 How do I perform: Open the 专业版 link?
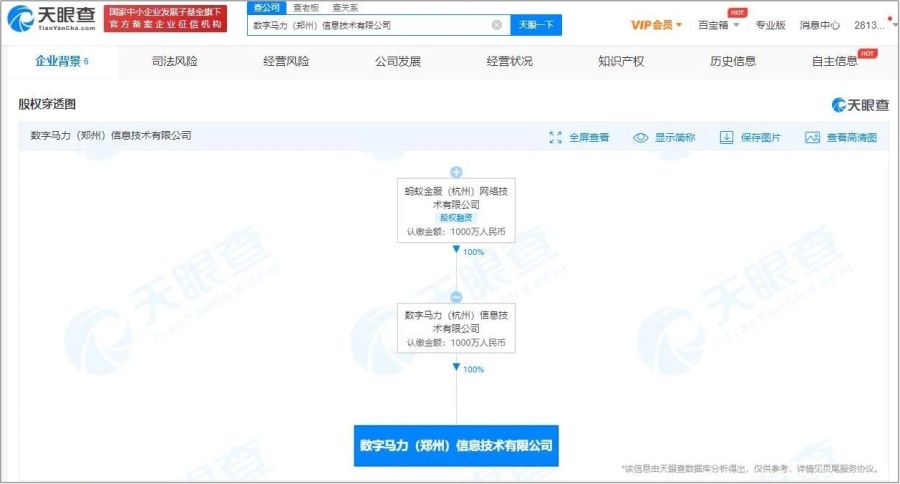[x=770, y=25]
